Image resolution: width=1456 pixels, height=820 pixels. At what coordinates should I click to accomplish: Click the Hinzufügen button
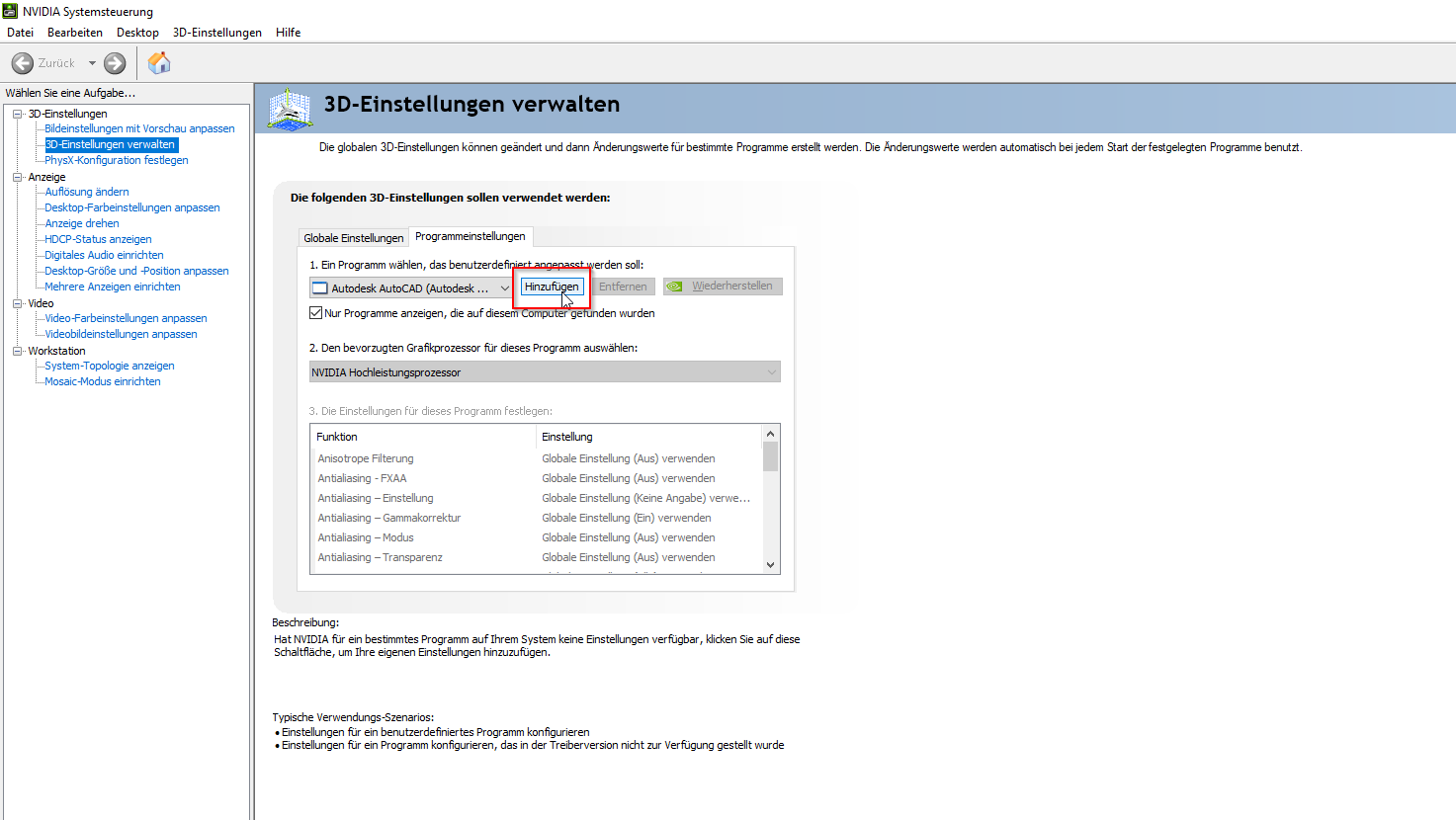552,287
